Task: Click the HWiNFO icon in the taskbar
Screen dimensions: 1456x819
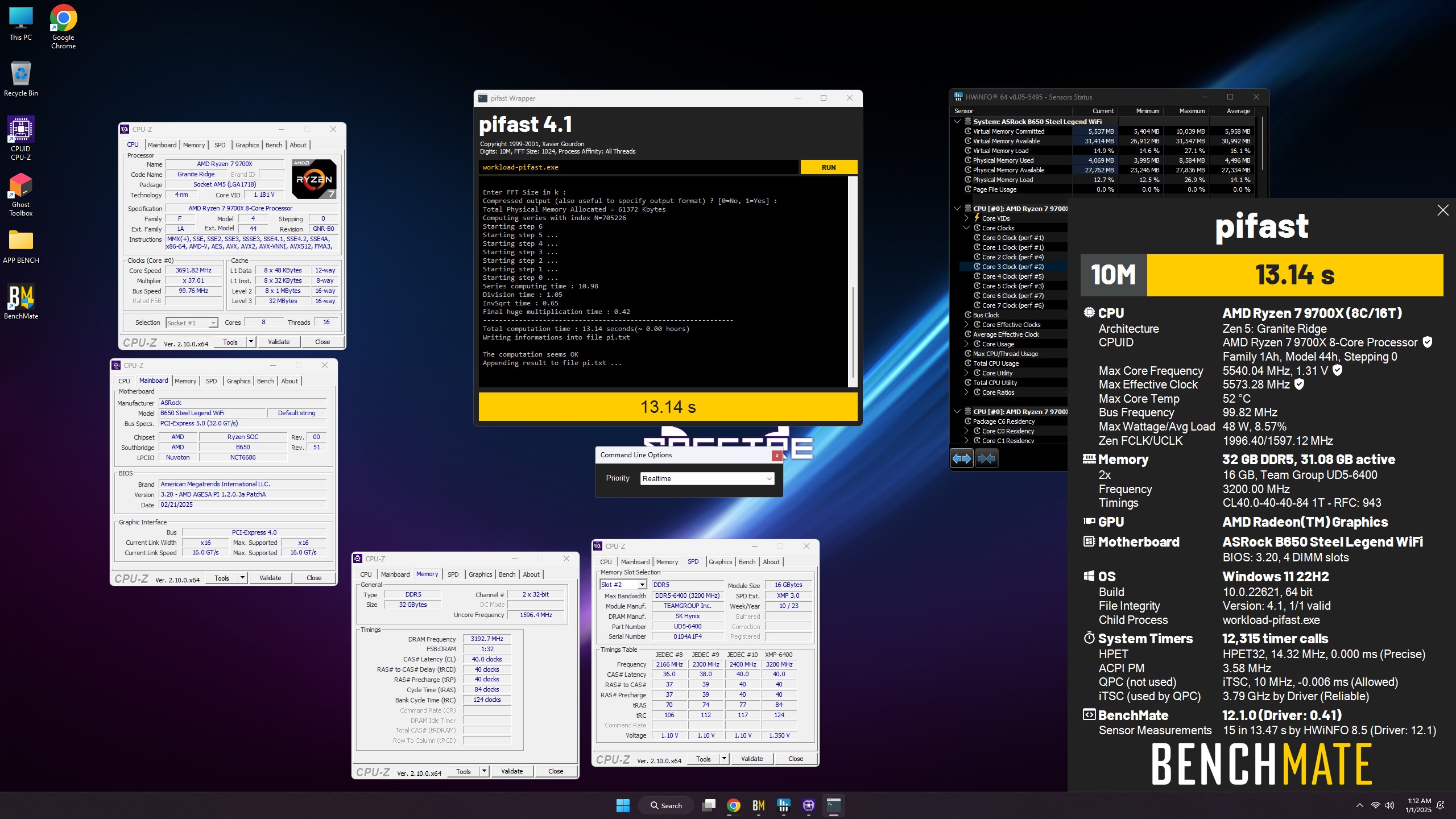Action: tap(784, 805)
